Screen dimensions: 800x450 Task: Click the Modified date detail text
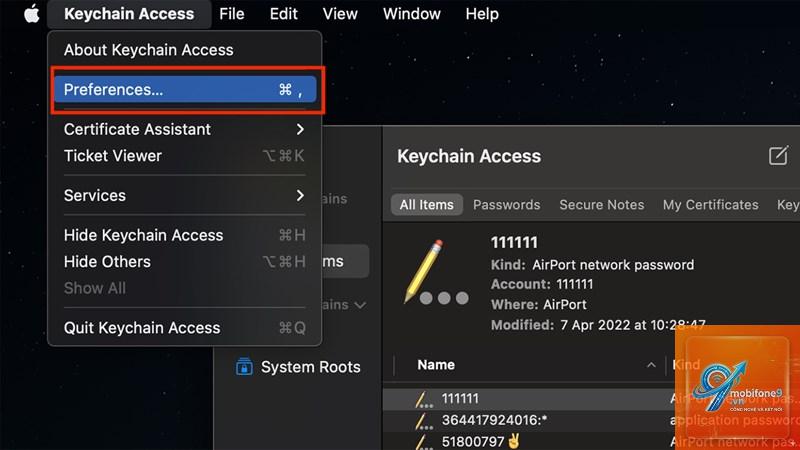coord(598,325)
